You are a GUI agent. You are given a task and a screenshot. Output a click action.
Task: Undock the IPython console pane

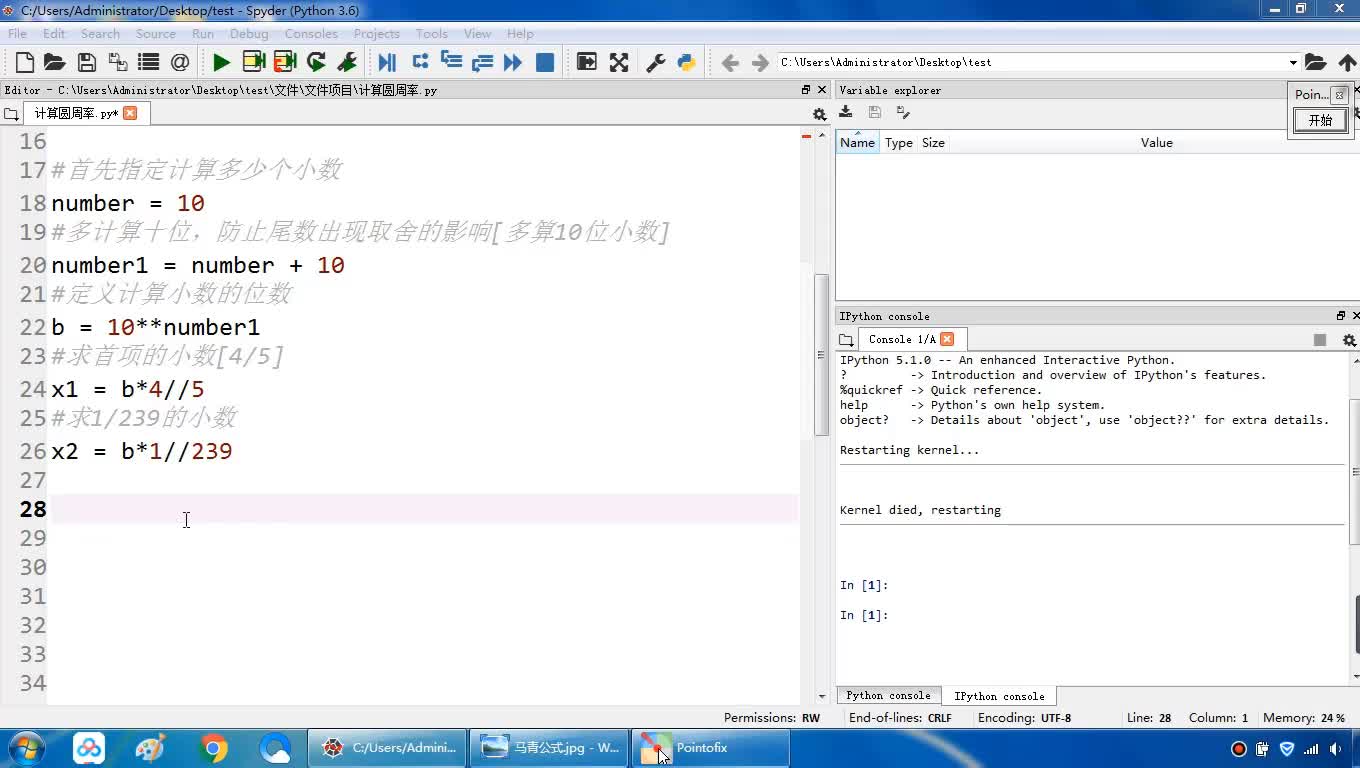1341,316
